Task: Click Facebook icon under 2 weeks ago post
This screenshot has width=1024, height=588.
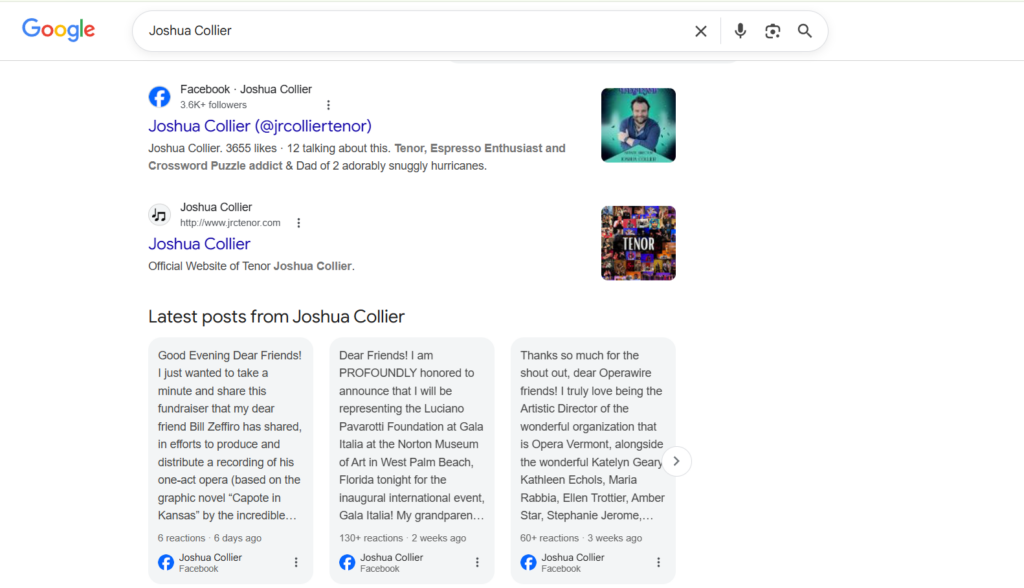Action: pos(347,563)
